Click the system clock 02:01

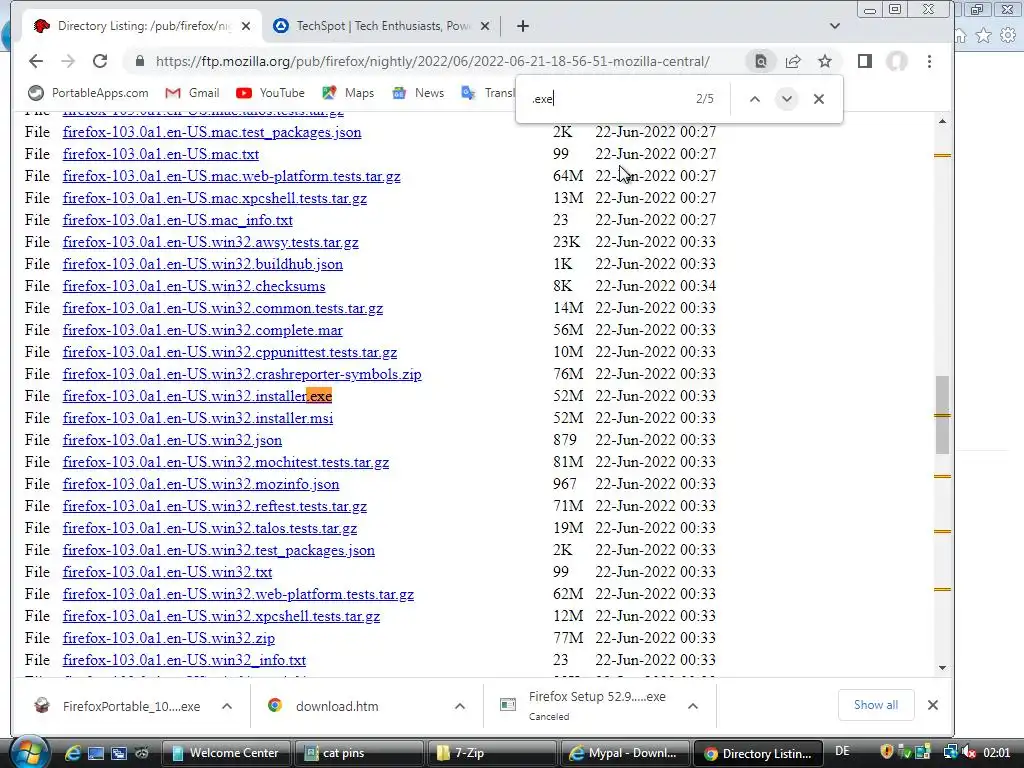997,753
